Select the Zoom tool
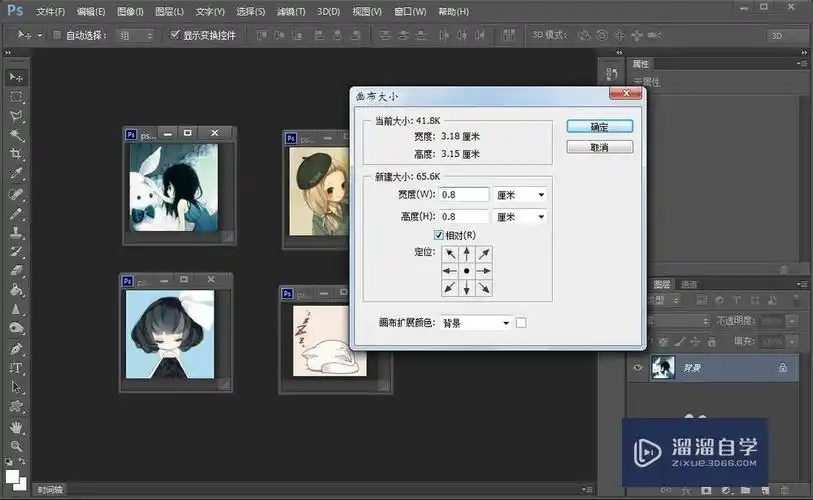 tap(16, 446)
